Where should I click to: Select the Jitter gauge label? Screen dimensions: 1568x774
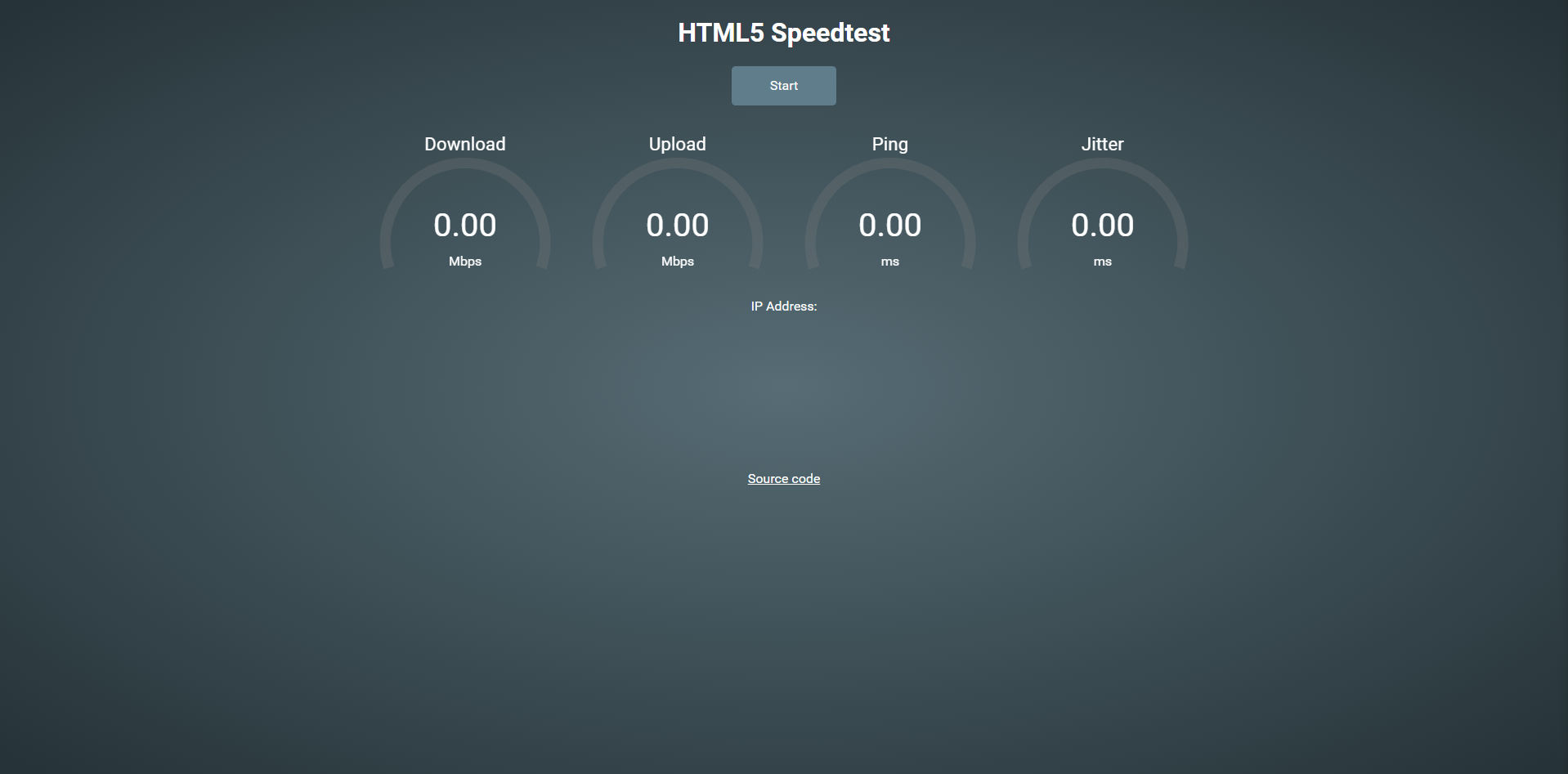(1102, 144)
